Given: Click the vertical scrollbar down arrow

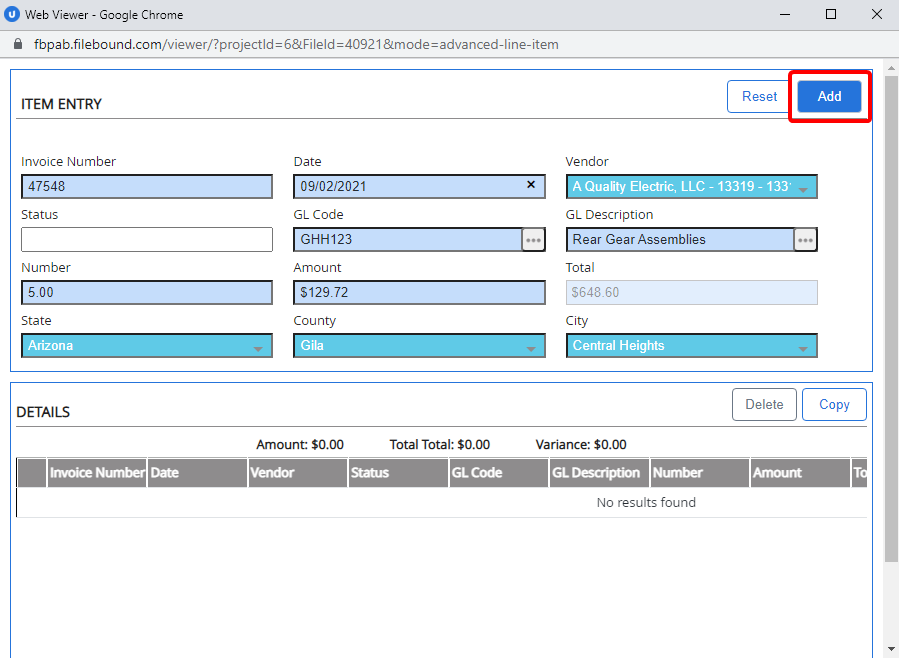Looking at the screenshot, I should click(x=891, y=649).
